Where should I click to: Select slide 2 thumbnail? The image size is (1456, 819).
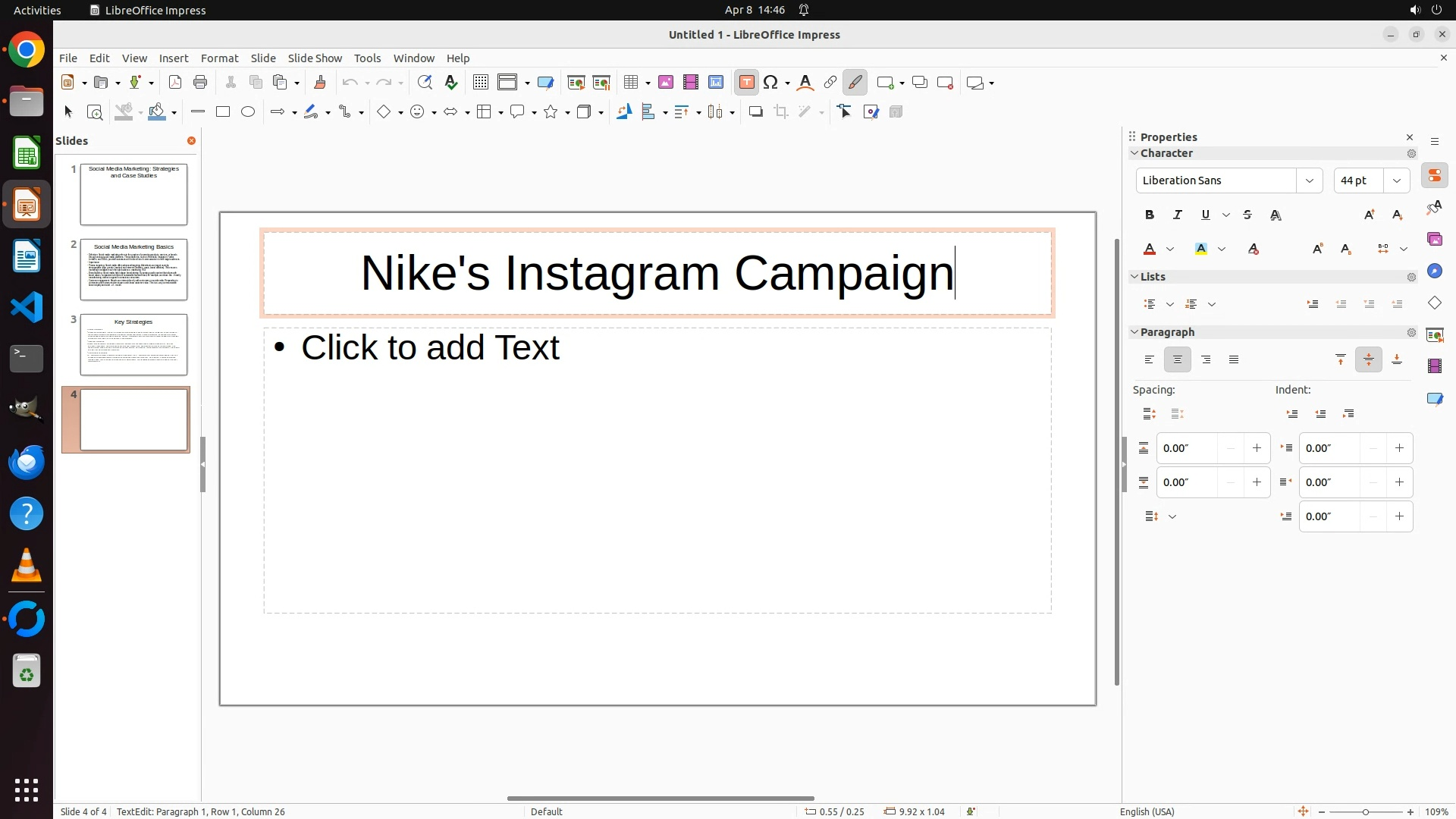(x=133, y=270)
